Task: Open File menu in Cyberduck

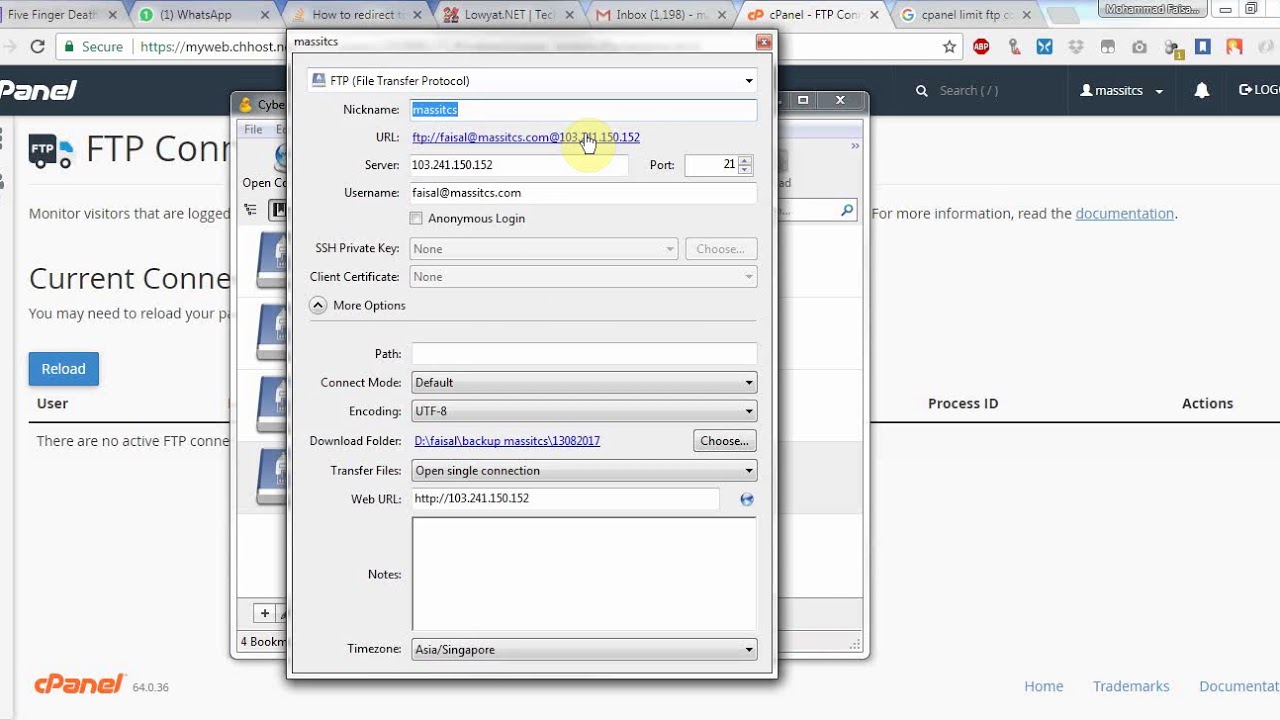Action: click(x=253, y=129)
